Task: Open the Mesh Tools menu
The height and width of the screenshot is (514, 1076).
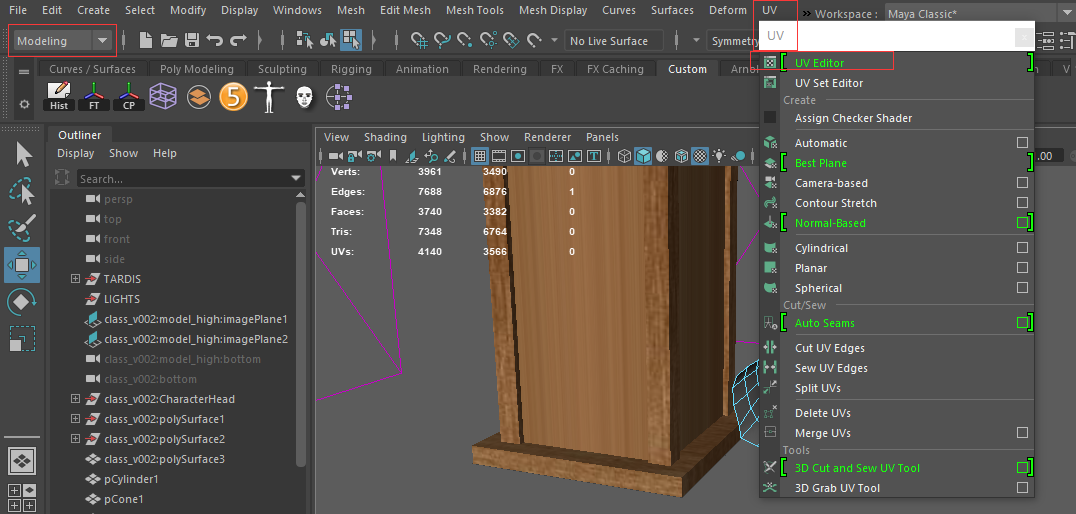Action: click(x=474, y=10)
